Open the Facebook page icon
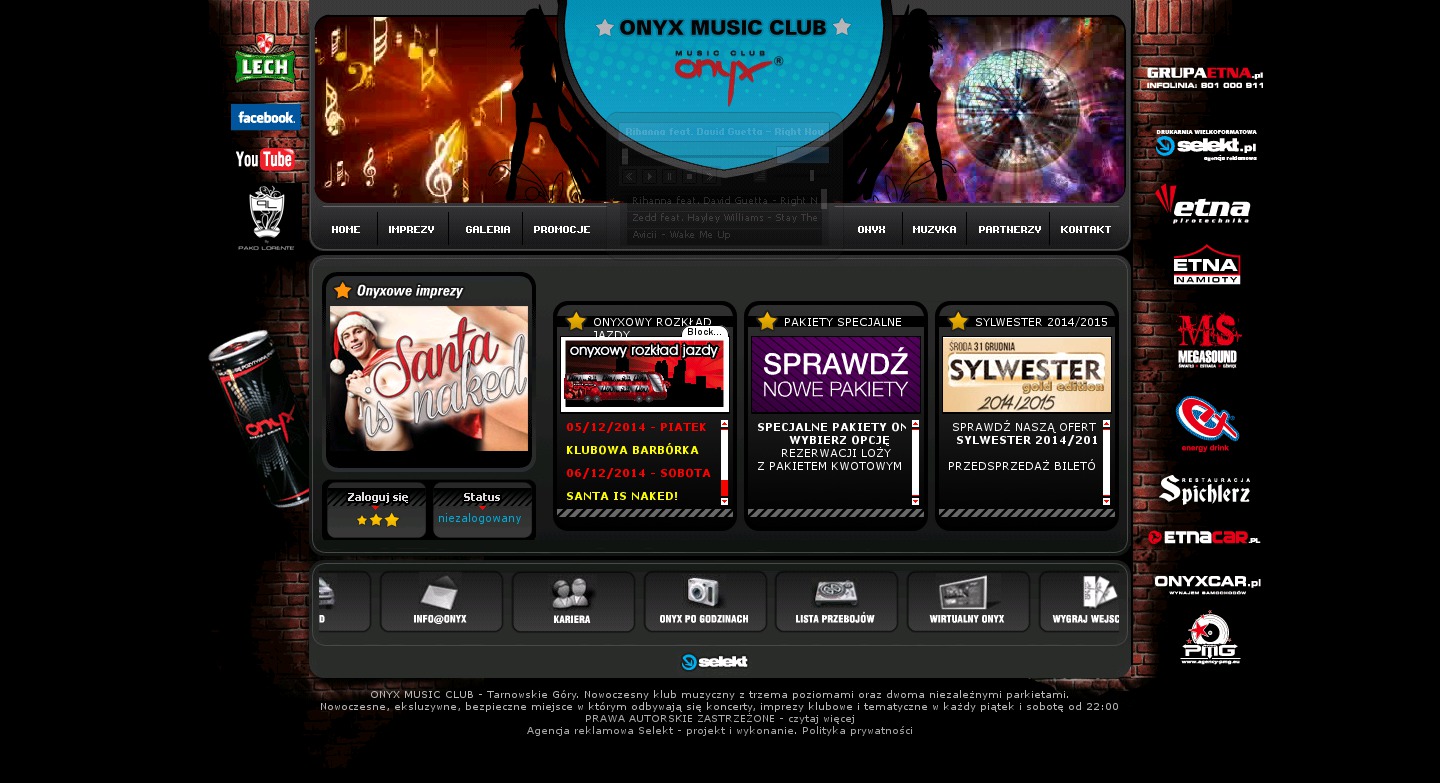The image size is (1440, 783). [x=265, y=117]
